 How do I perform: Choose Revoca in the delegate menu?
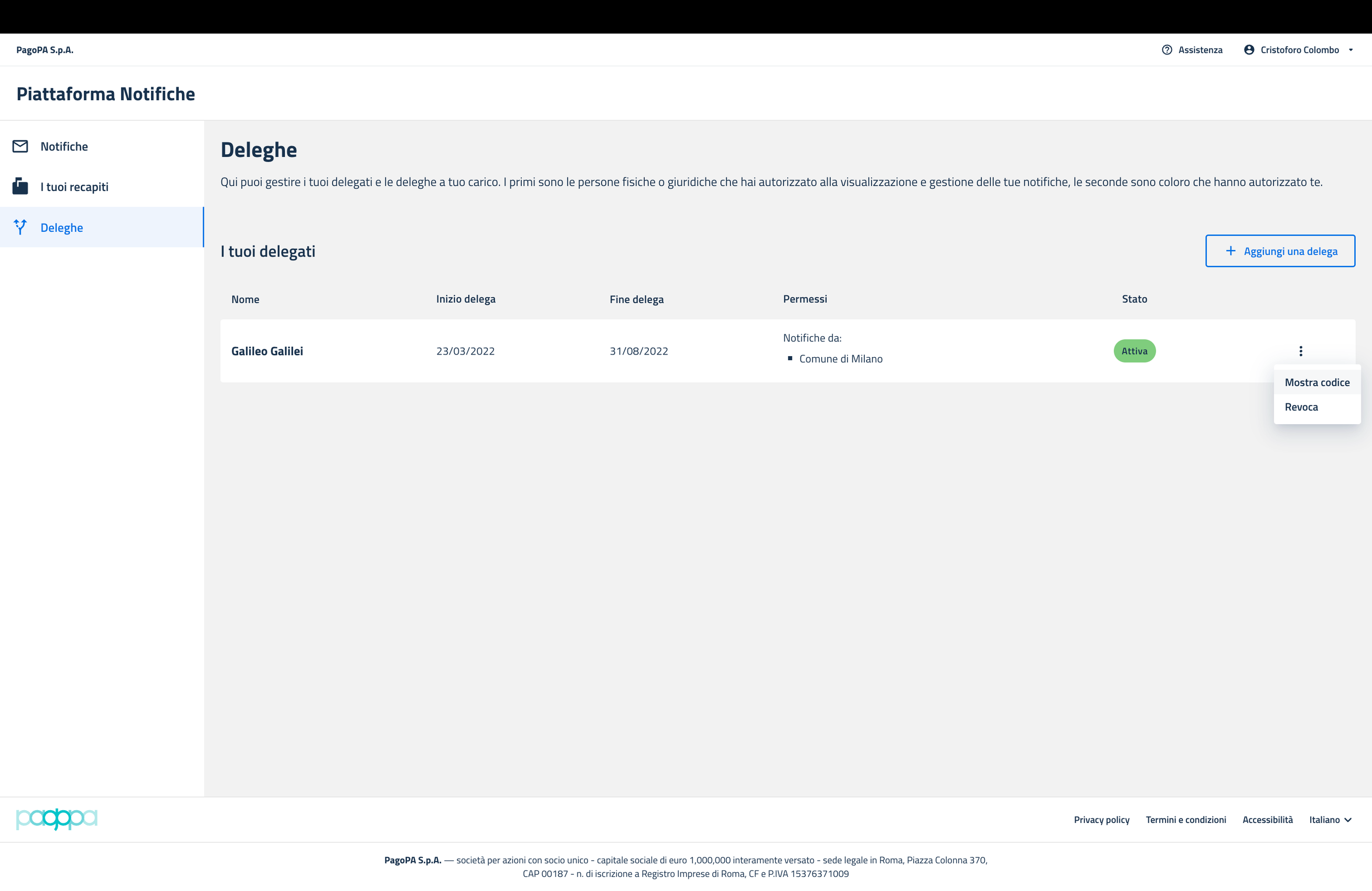1301,407
